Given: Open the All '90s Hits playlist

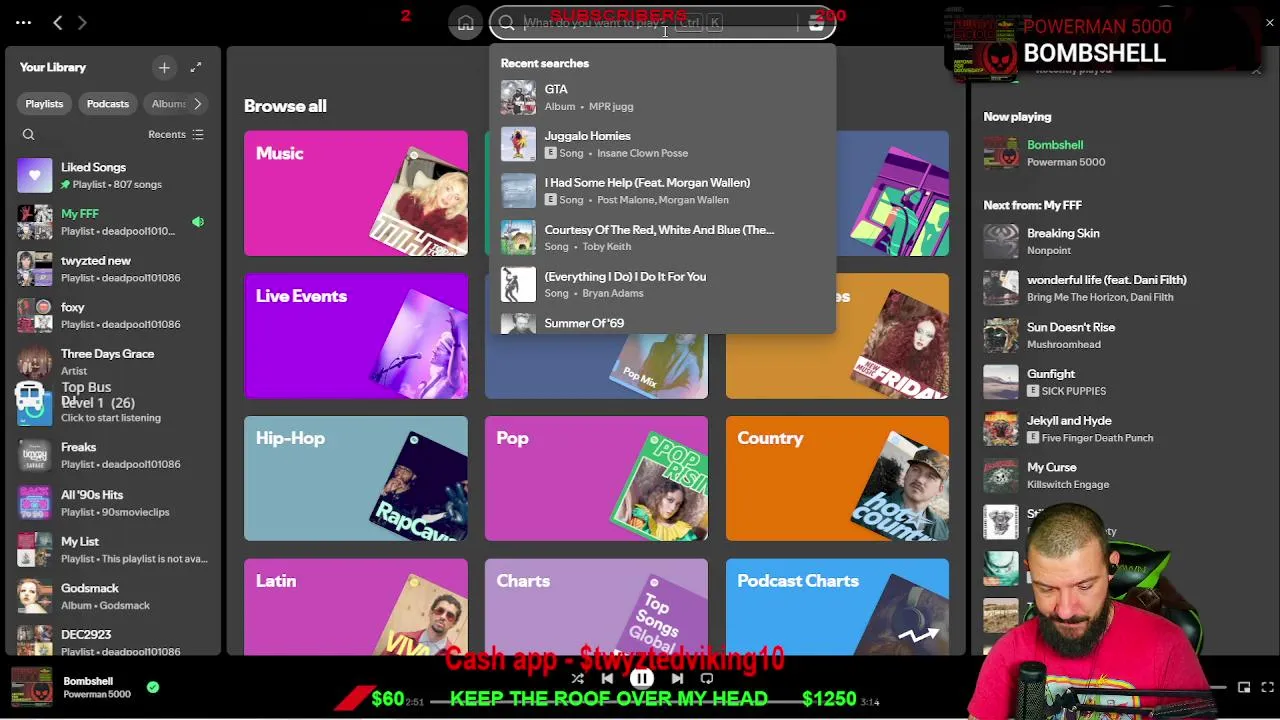Looking at the screenshot, I should [x=111, y=502].
